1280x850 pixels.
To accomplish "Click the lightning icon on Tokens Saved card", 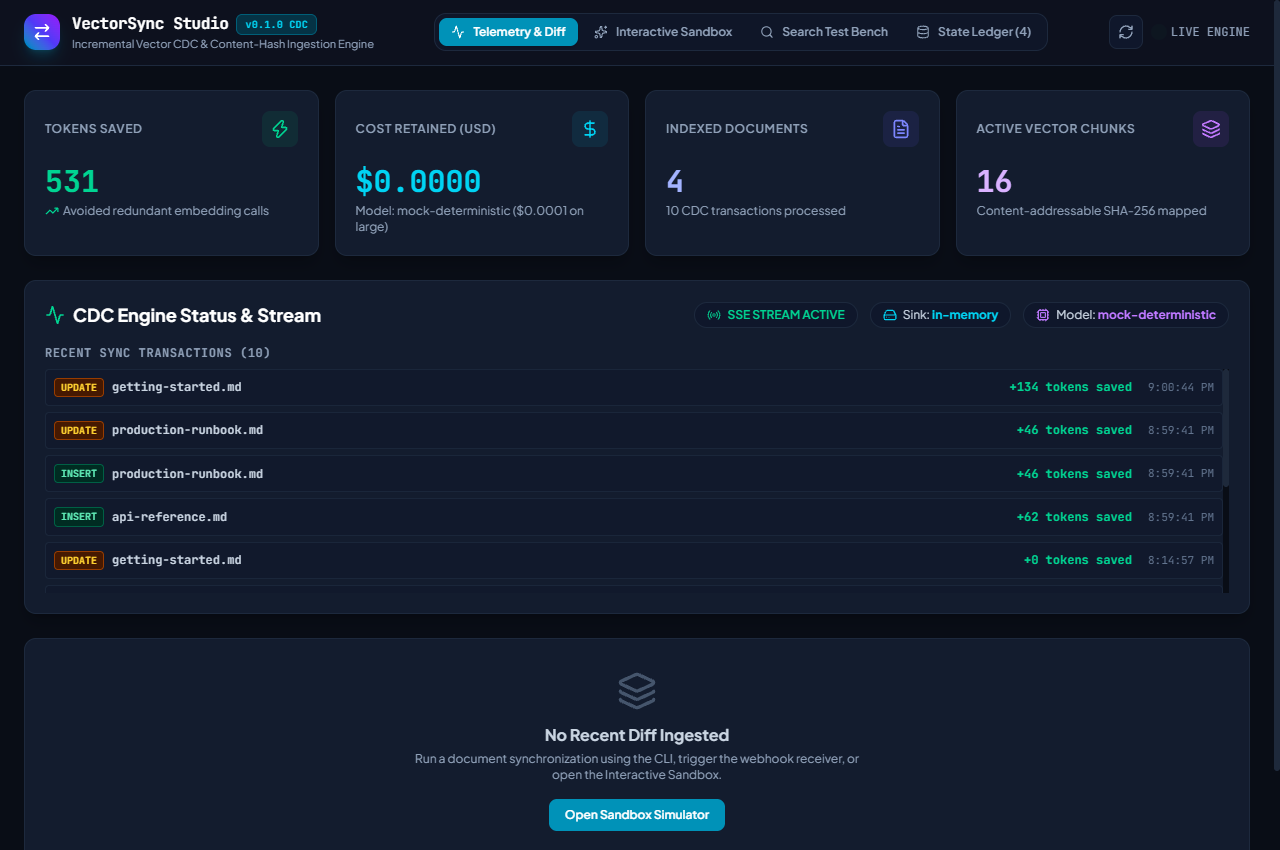I will pyautogui.click(x=280, y=129).
